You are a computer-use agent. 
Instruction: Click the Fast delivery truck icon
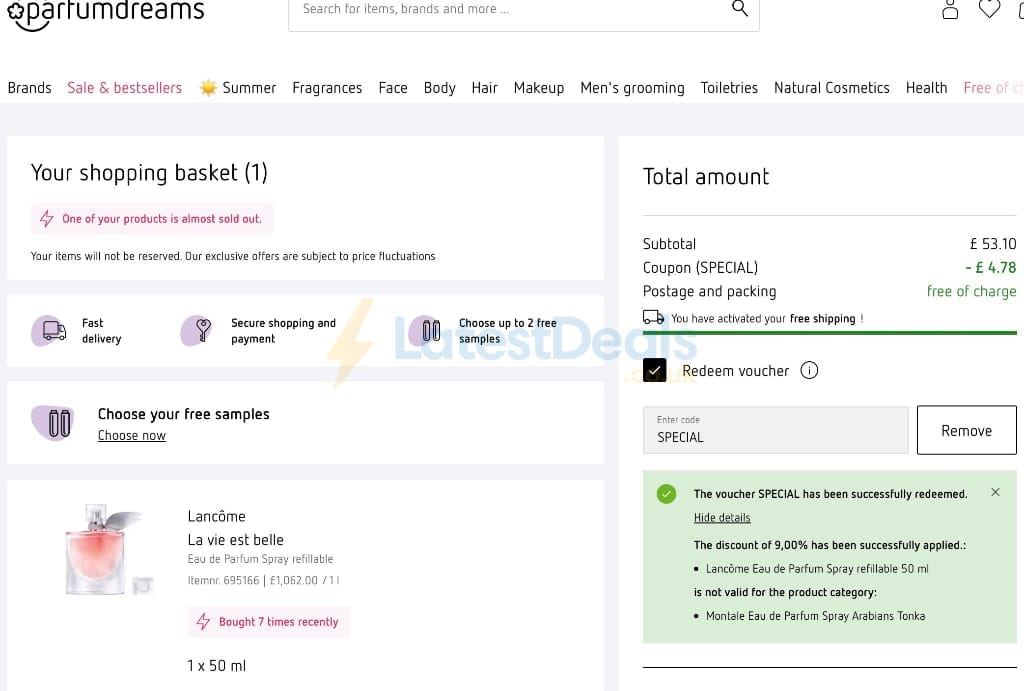50,330
